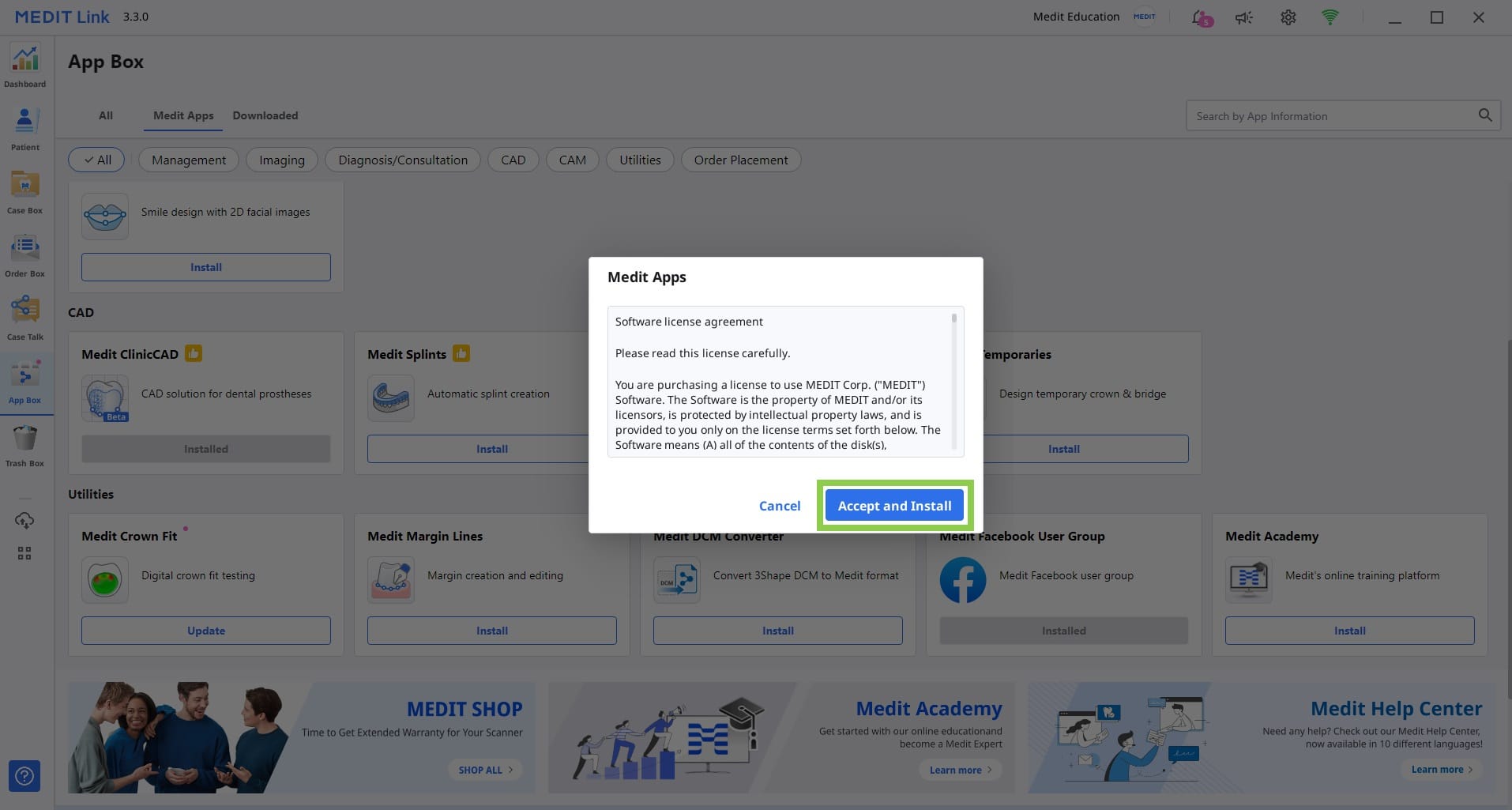Screen dimensions: 1512x810
Task: Go to Case Box in sidebar
Action: pyautogui.click(x=25, y=192)
